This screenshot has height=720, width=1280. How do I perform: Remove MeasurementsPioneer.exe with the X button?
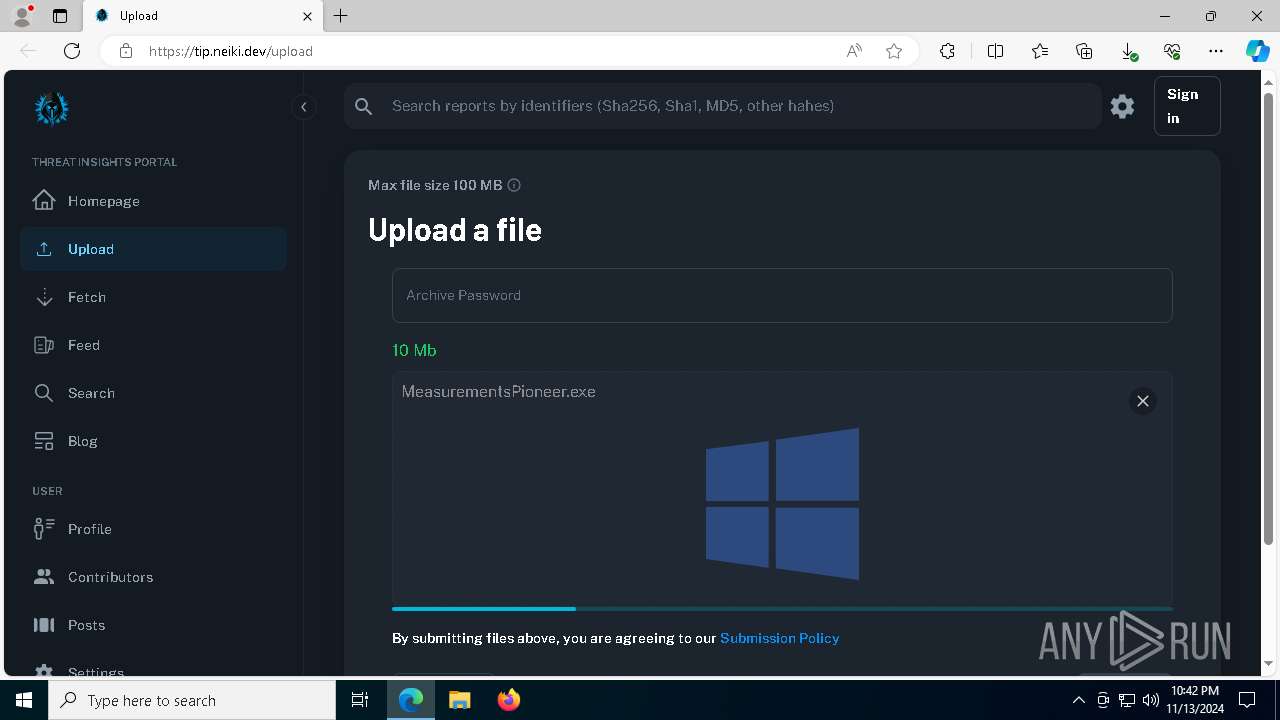[1143, 401]
